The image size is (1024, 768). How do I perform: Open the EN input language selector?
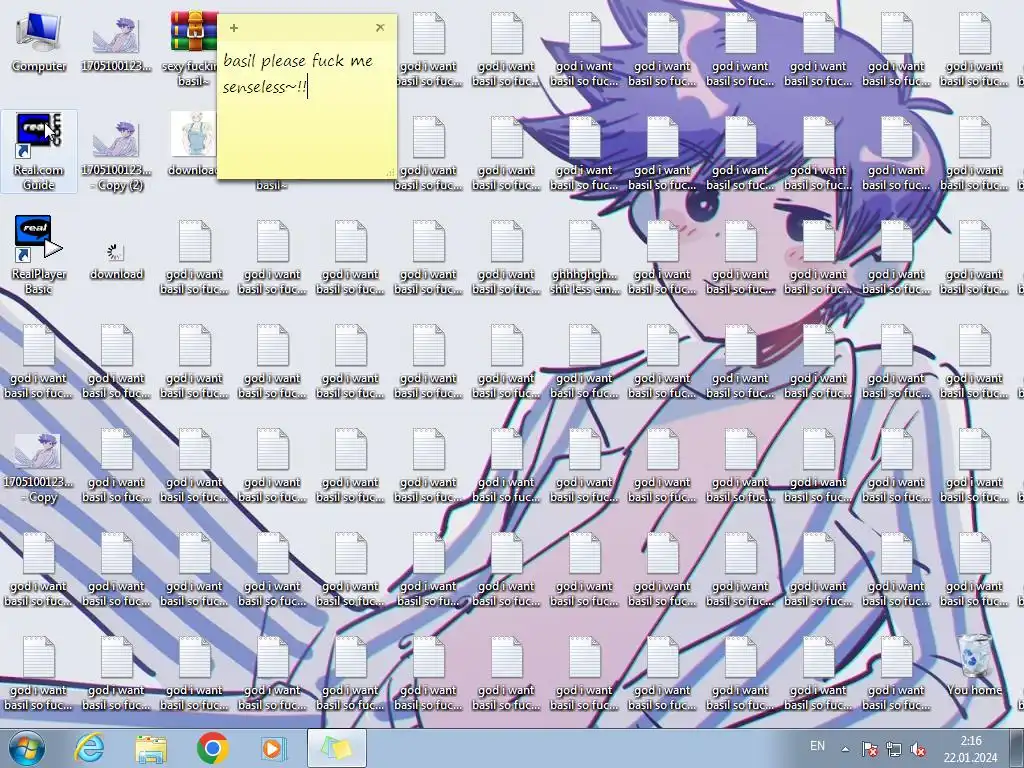(817, 746)
